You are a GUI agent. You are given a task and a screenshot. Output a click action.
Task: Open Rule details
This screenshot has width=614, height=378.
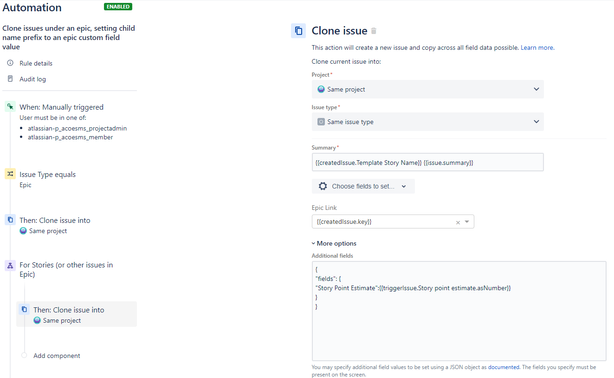click(x=36, y=63)
